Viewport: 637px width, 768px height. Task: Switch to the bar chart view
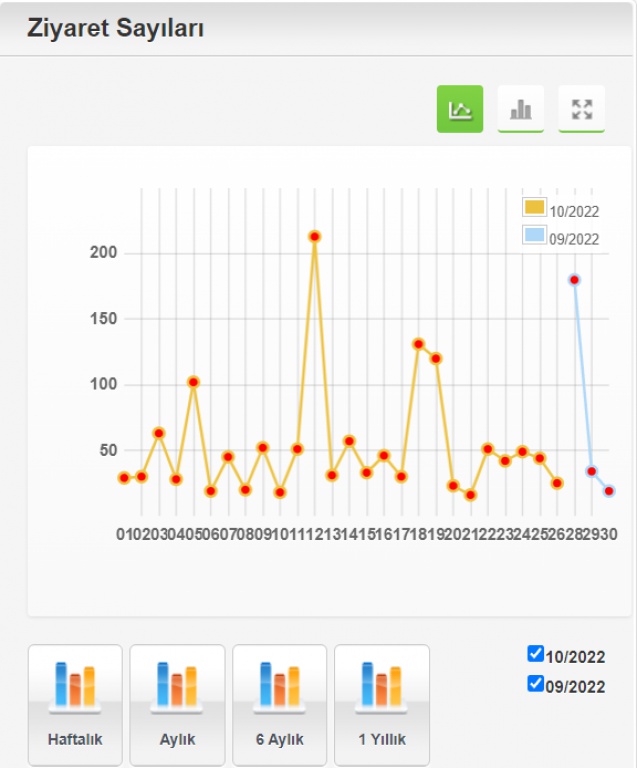click(x=521, y=109)
